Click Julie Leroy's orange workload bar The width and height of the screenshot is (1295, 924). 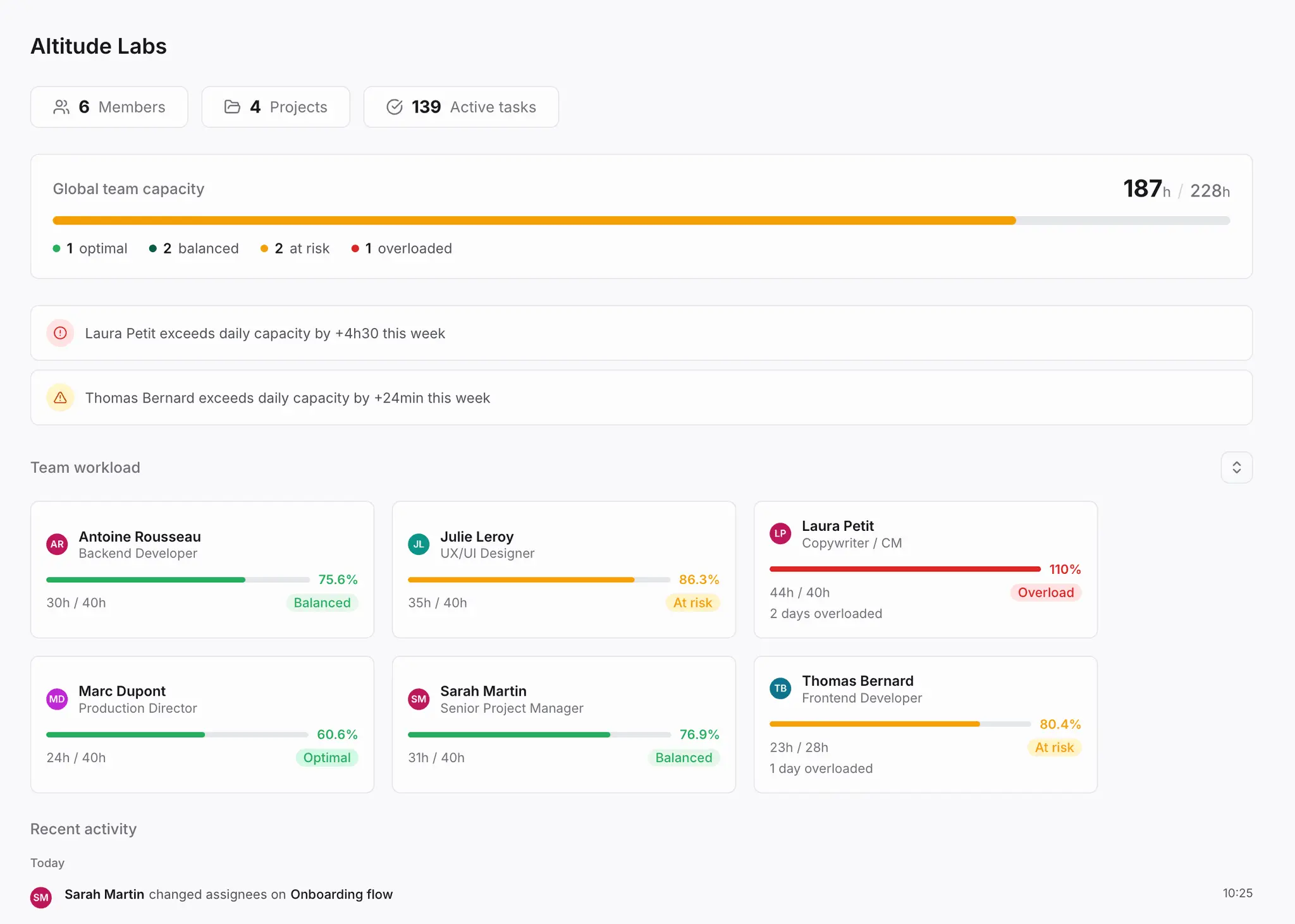tap(539, 580)
